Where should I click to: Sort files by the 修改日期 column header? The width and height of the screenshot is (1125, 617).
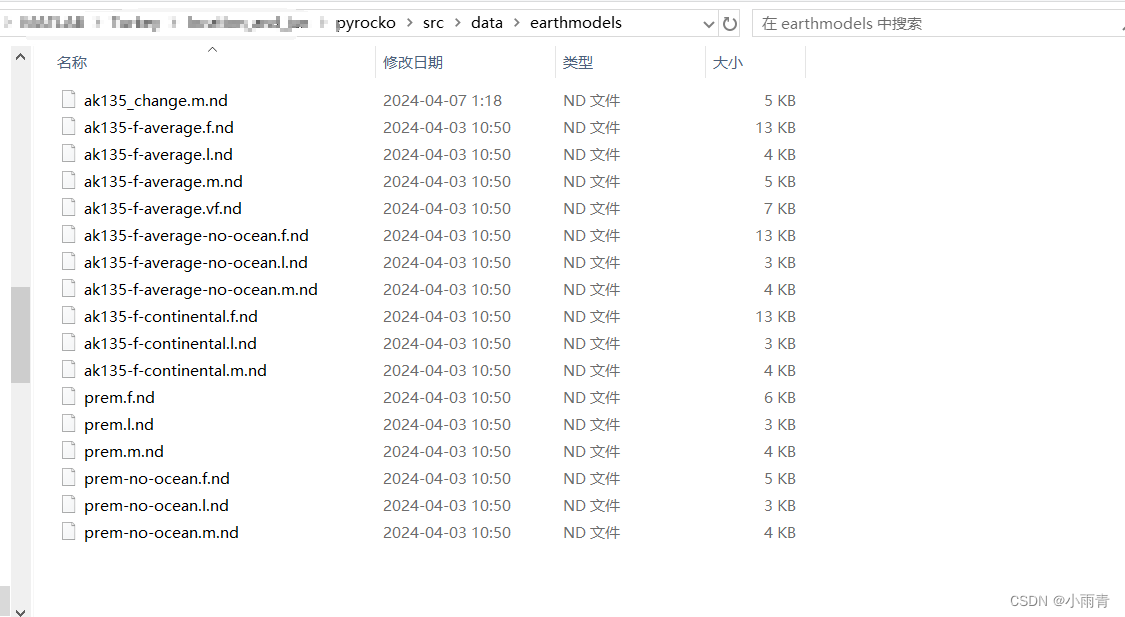pos(413,62)
